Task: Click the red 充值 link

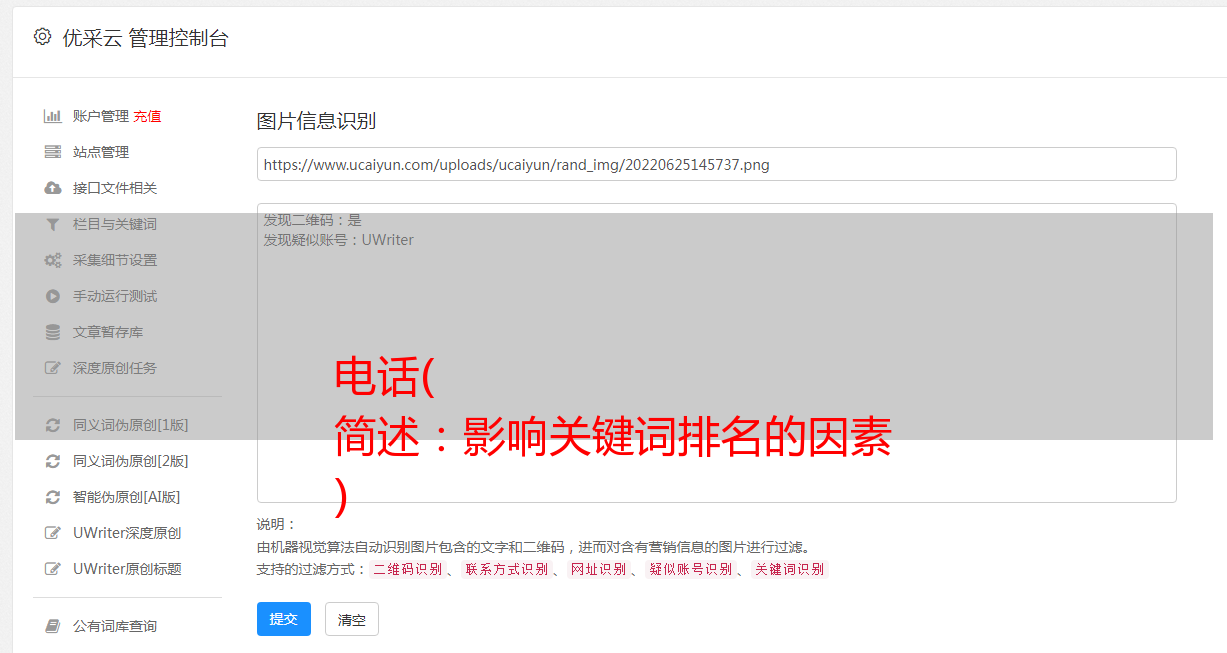Action: 147,116
